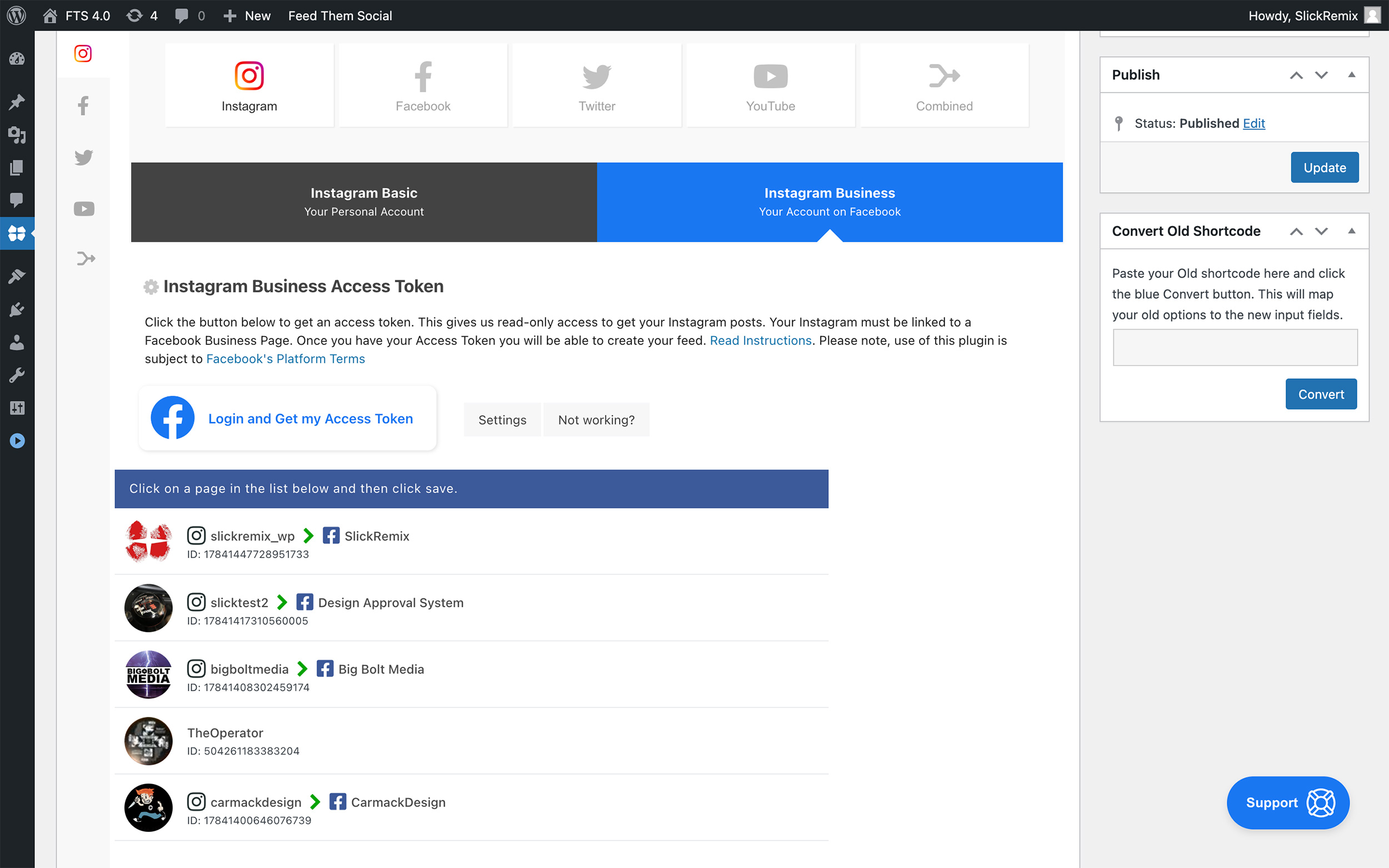Choose the Twitter feed type card
Screen dimensions: 1389x868
[597, 86]
